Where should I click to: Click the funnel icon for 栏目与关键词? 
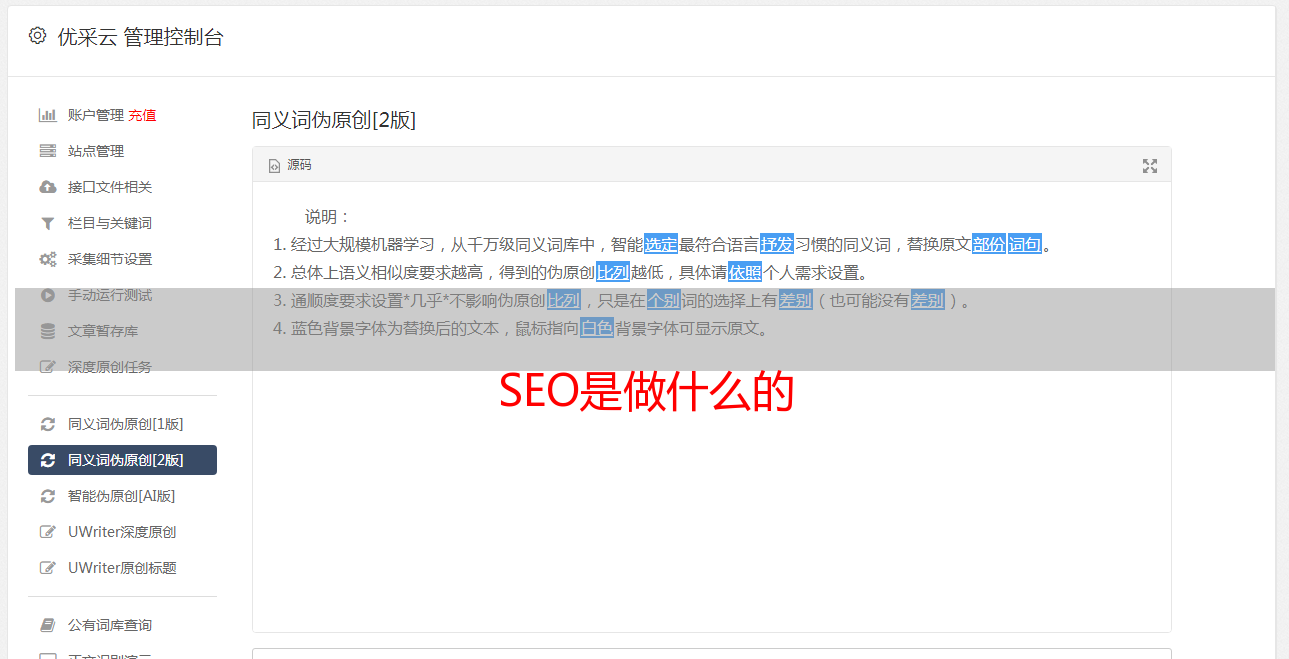[47, 223]
